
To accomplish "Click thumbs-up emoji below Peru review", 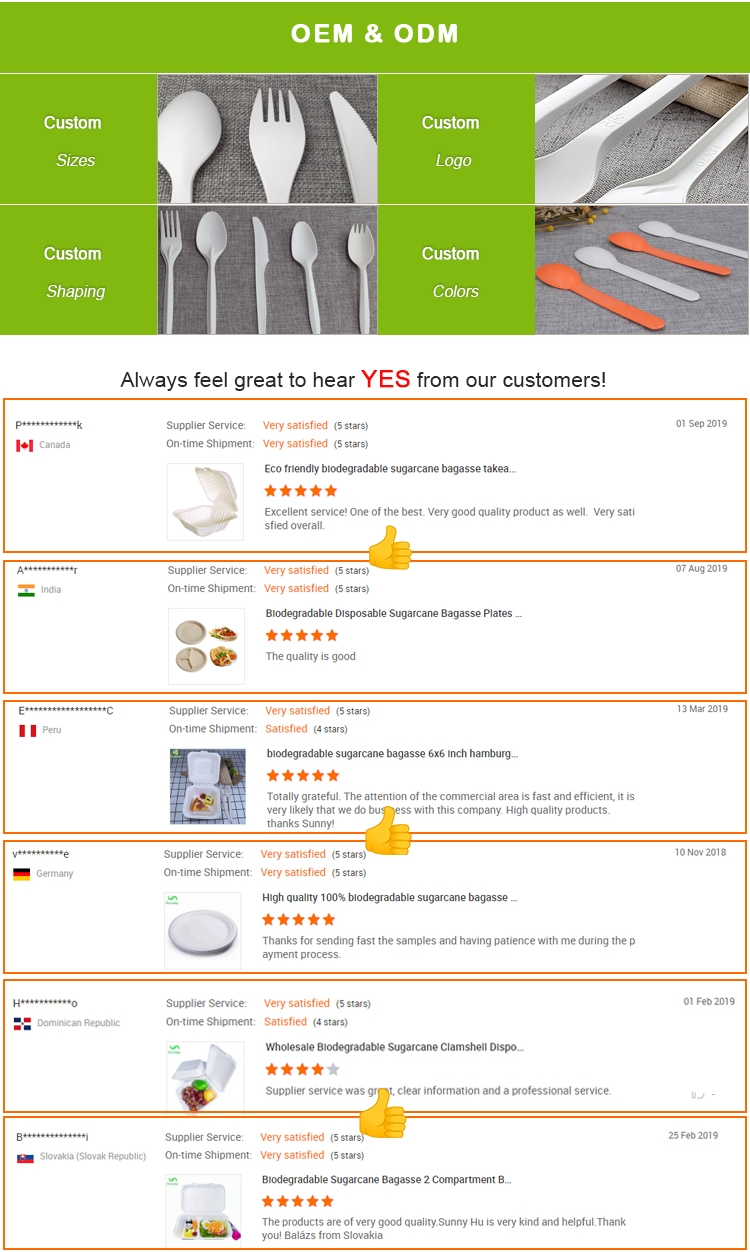I will (x=387, y=832).
